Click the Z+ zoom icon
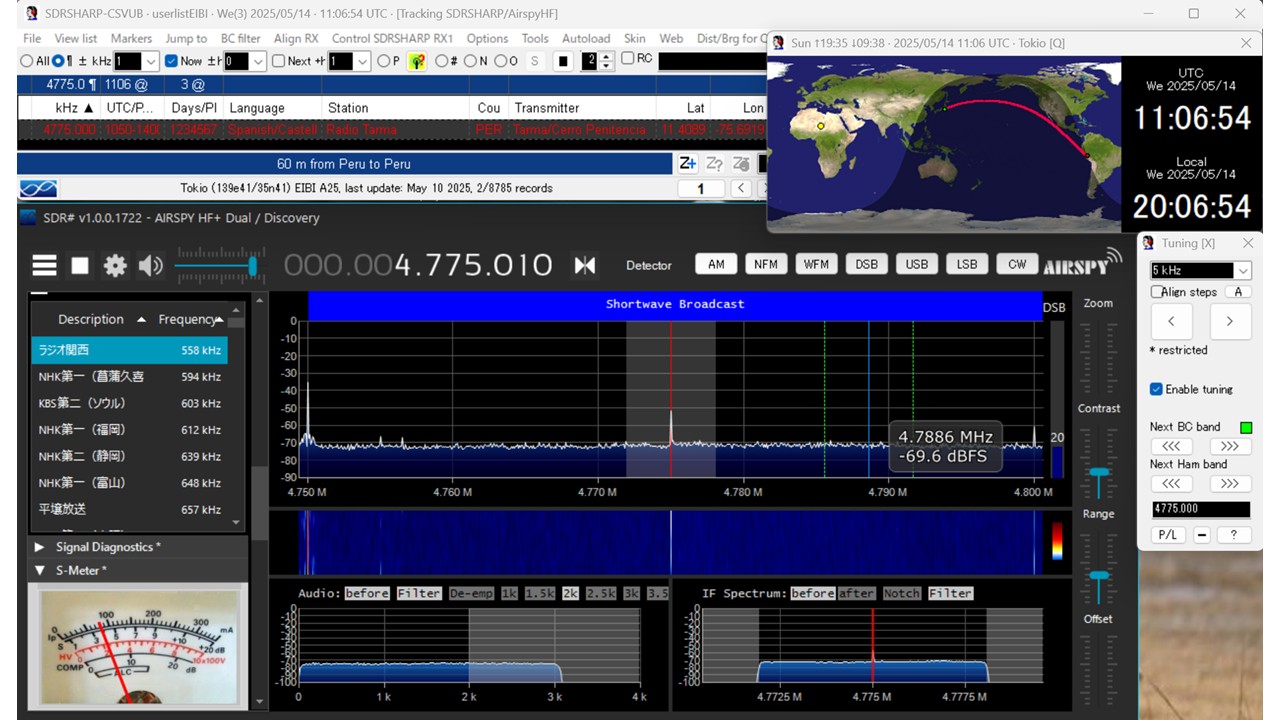The width and height of the screenshot is (1280, 720). [x=688, y=163]
